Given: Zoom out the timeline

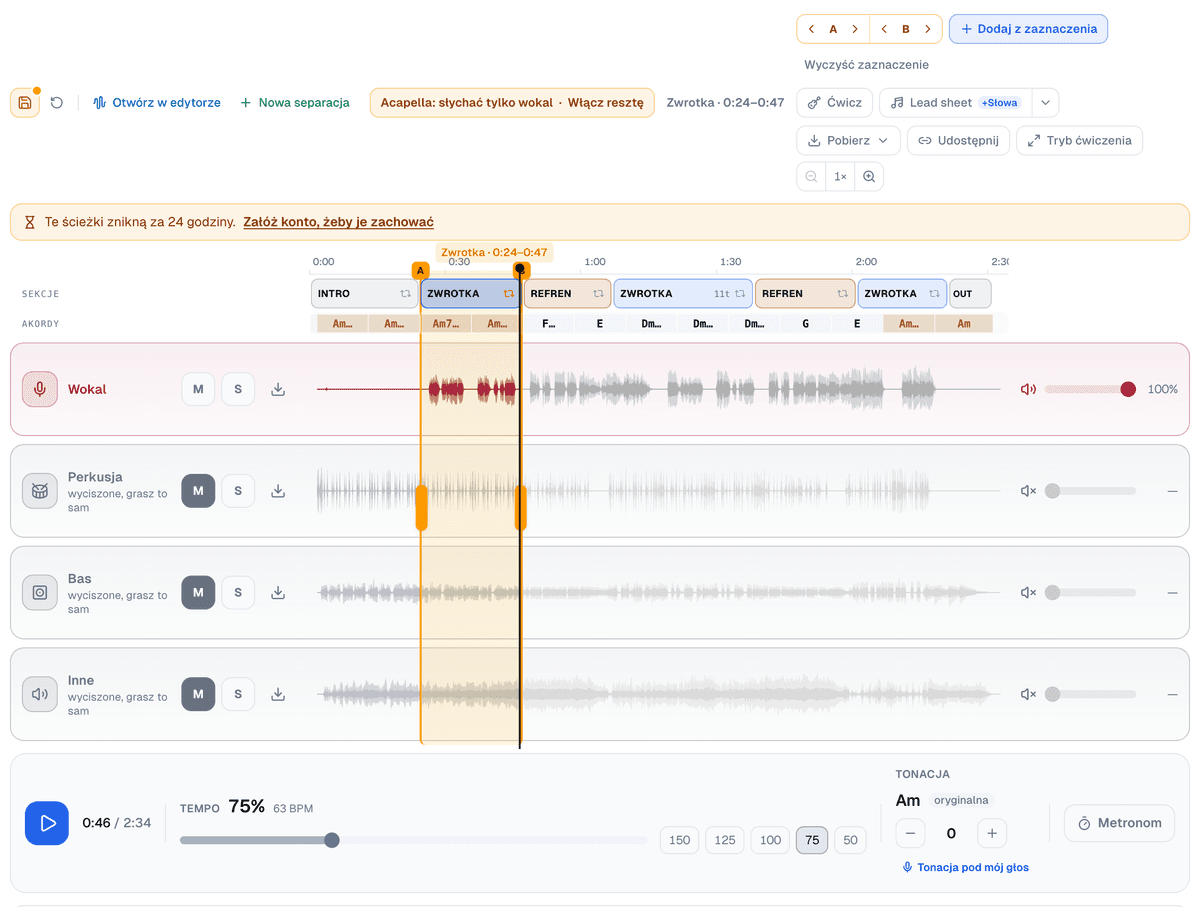Looking at the screenshot, I should tap(811, 177).
